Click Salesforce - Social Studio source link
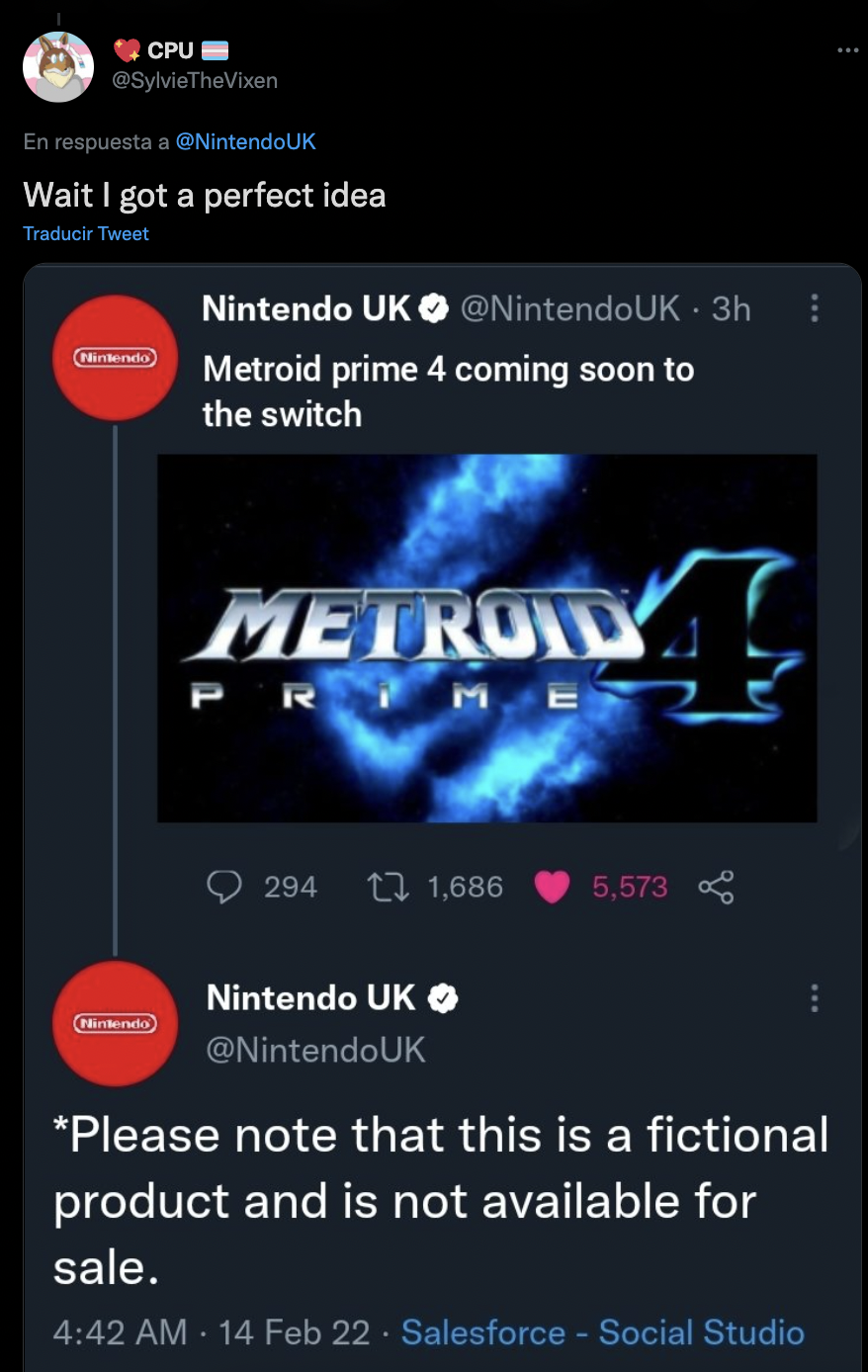 pyautogui.click(x=602, y=1332)
